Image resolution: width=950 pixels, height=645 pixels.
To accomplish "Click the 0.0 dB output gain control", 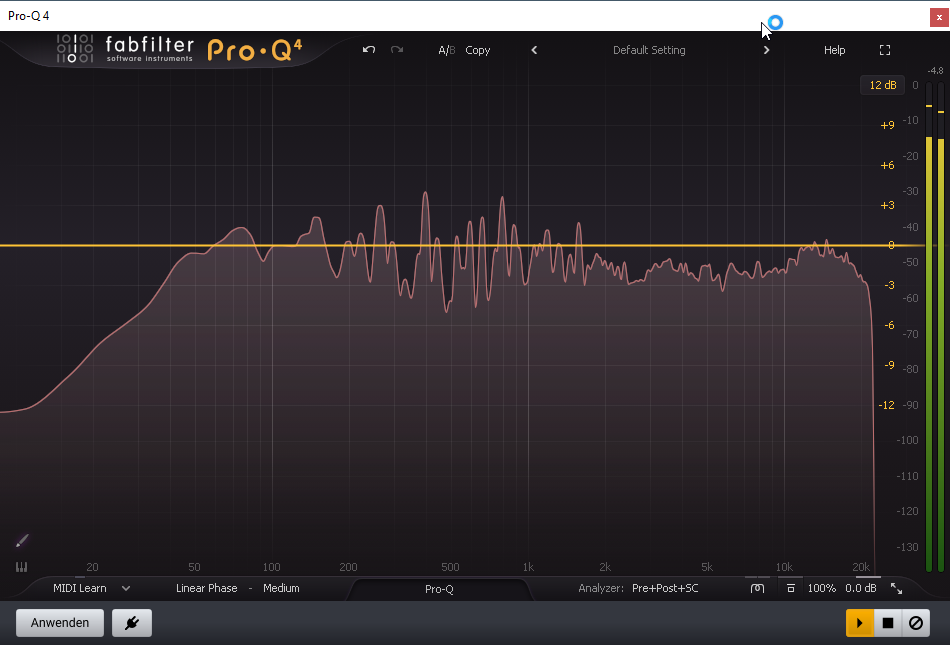I will click(861, 589).
